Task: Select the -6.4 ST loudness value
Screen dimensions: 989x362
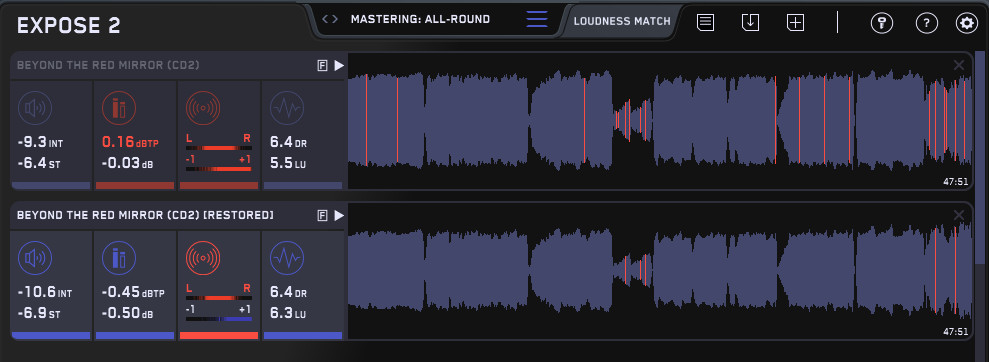Action: coord(39,164)
